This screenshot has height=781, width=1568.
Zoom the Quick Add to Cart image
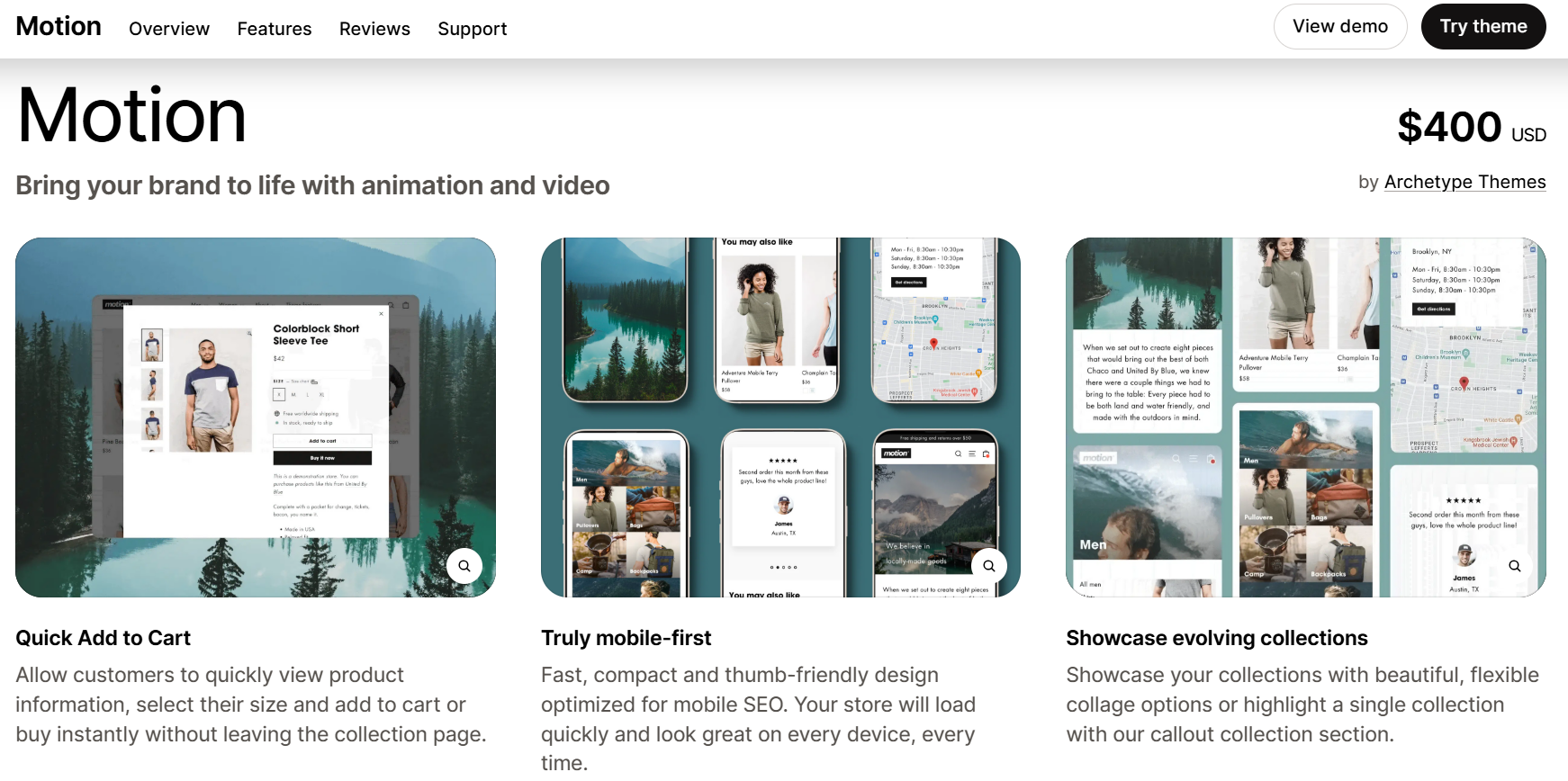coord(464,566)
